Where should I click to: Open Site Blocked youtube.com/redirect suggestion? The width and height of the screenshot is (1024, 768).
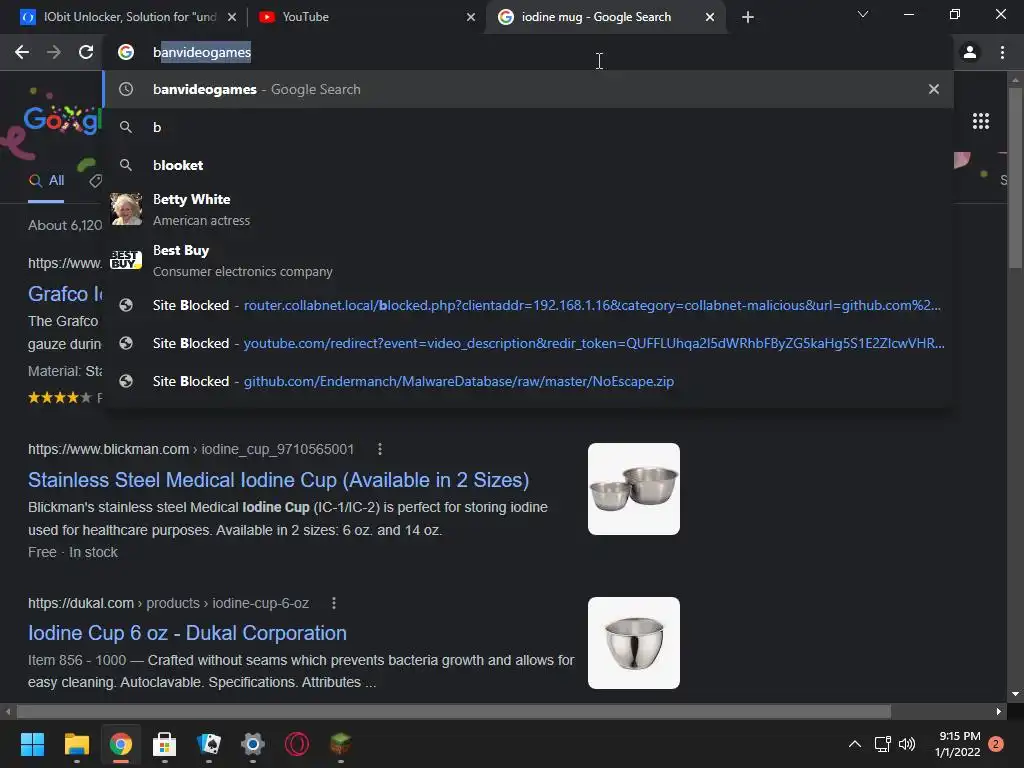coord(528,343)
